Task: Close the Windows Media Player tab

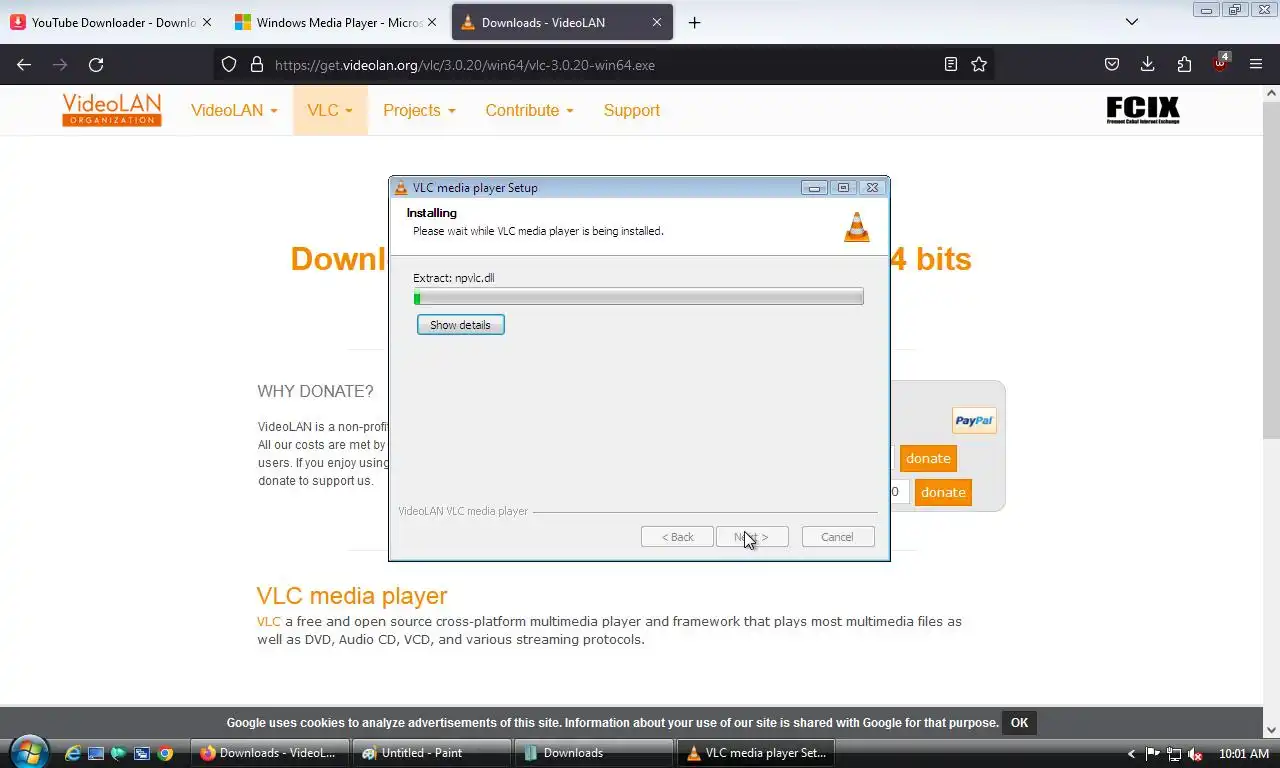Action: pos(432,22)
